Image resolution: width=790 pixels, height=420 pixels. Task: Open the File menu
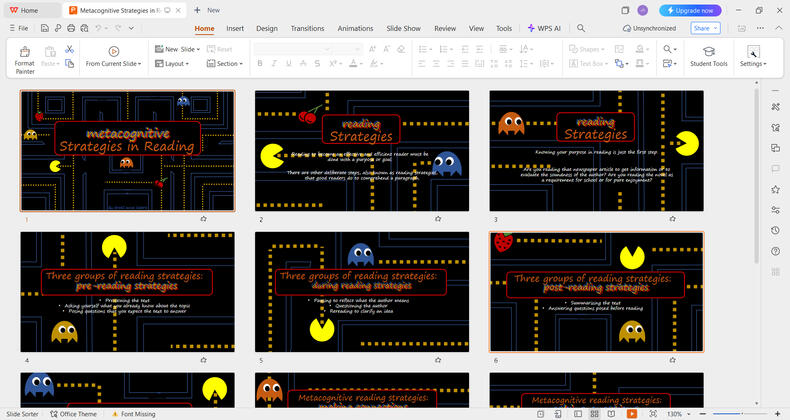(19, 28)
